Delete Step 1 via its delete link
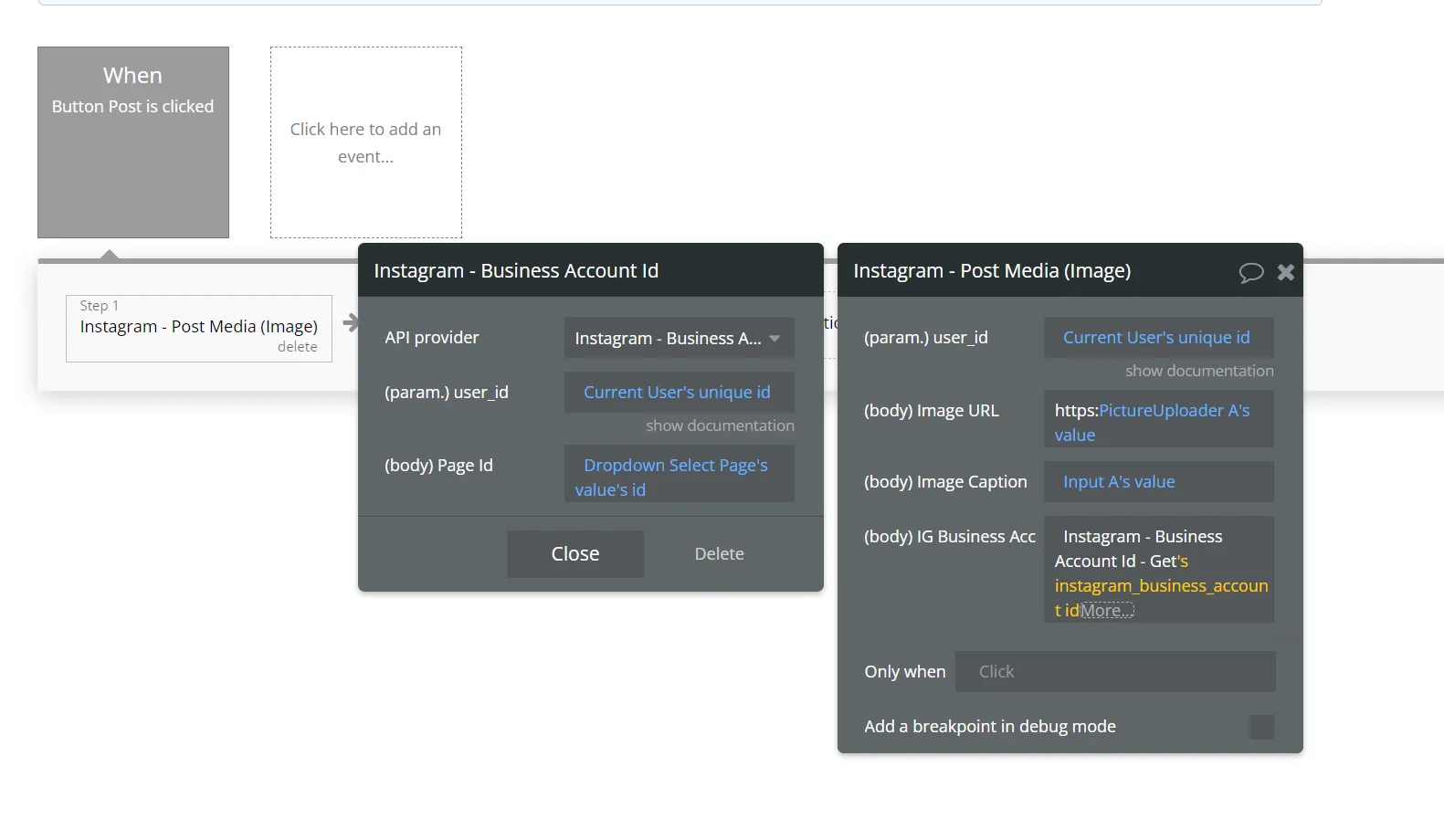The width and height of the screenshot is (1444, 840). coord(298,347)
